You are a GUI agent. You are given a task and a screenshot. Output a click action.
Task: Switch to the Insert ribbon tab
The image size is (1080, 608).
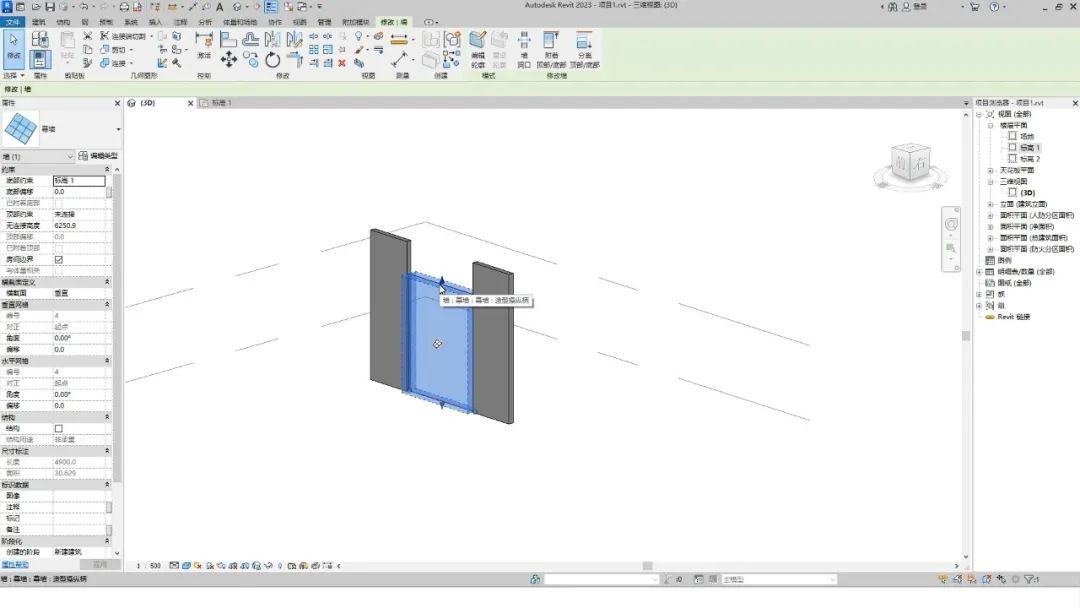coord(156,22)
